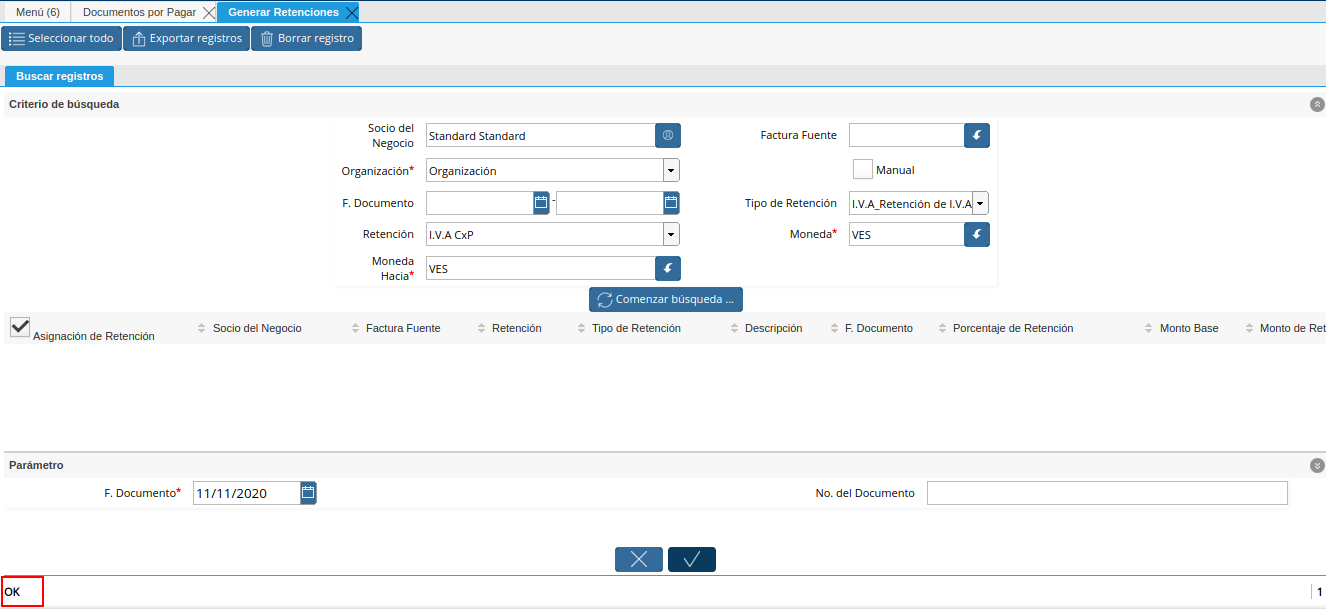Collapse the Parámetro section

tap(1317, 465)
